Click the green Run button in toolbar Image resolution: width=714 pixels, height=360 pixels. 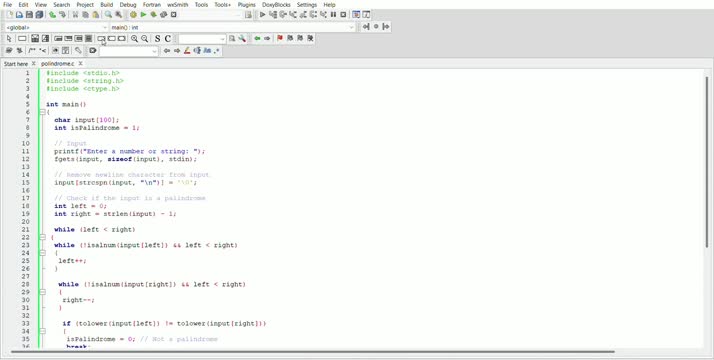143,15
